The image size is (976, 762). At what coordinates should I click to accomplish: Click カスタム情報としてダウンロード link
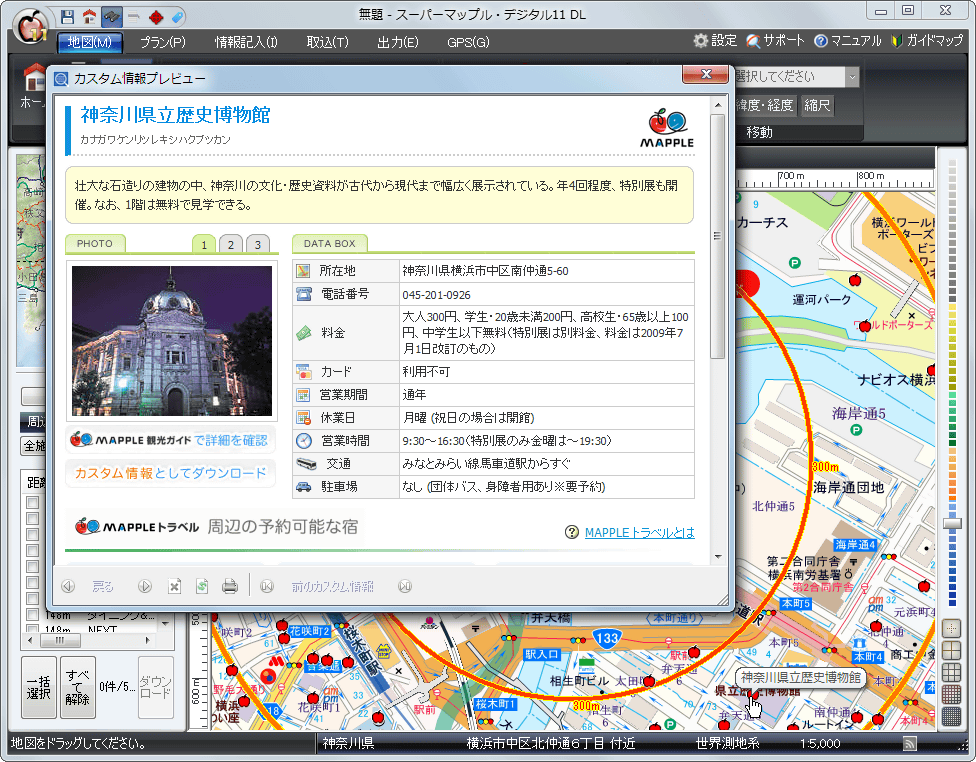click(170, 473)
